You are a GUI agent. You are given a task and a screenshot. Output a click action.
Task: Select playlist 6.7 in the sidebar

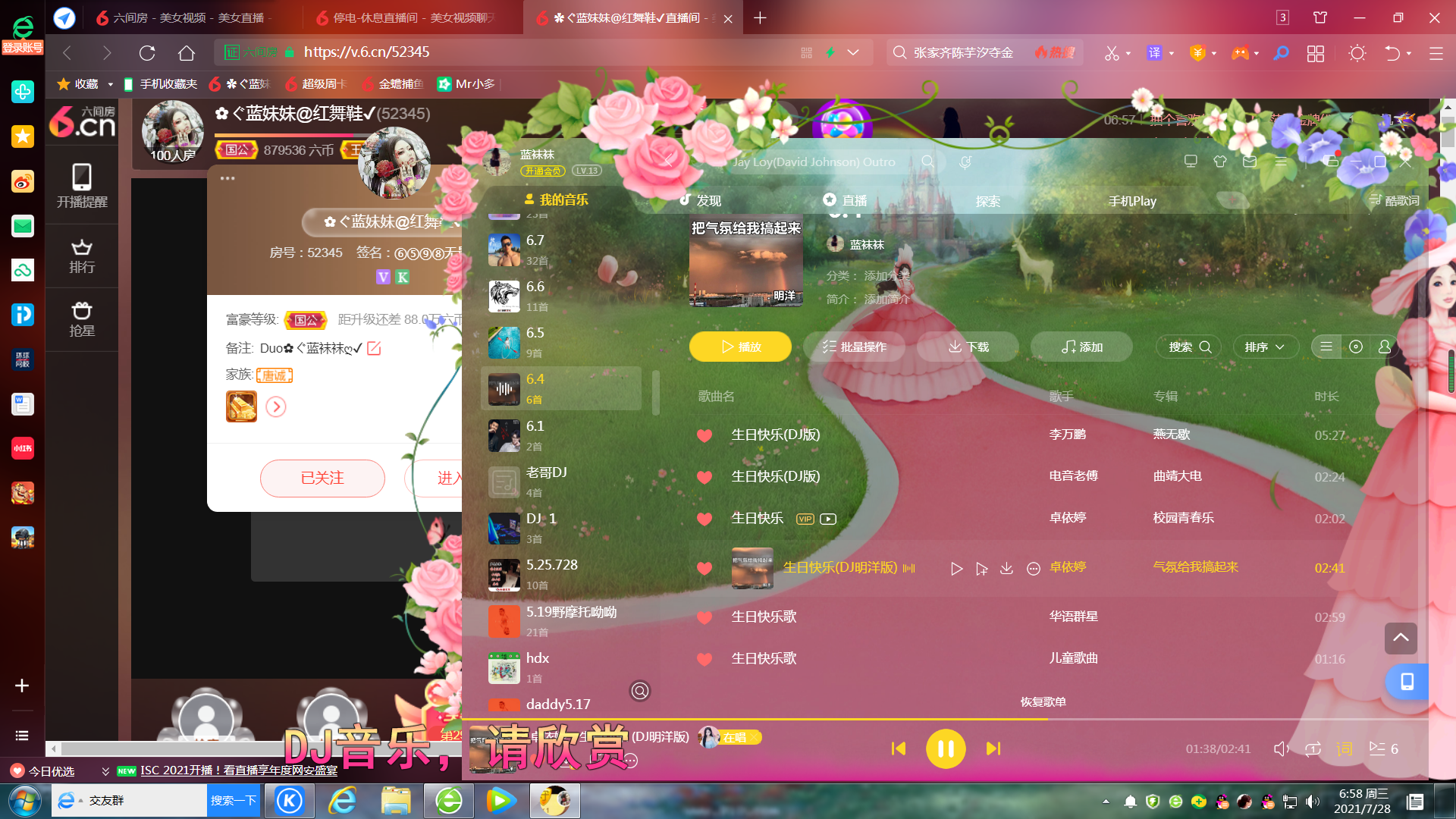pyautogui.click(x=561, y=249)
